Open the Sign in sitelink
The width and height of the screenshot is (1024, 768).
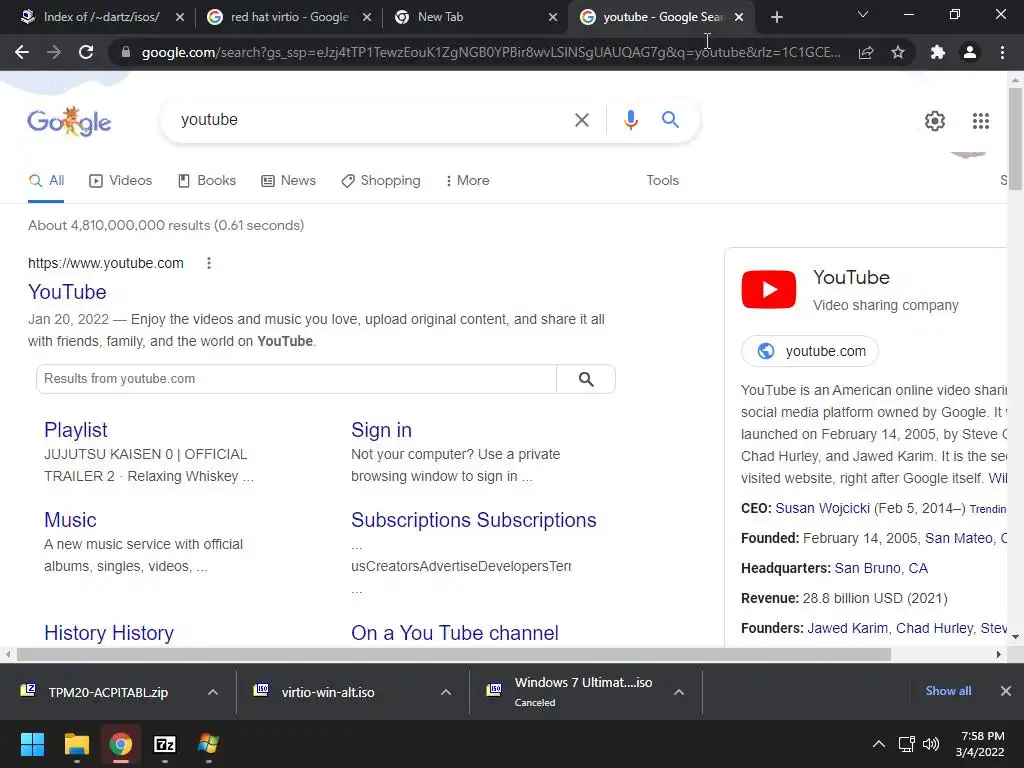point(381,430)
